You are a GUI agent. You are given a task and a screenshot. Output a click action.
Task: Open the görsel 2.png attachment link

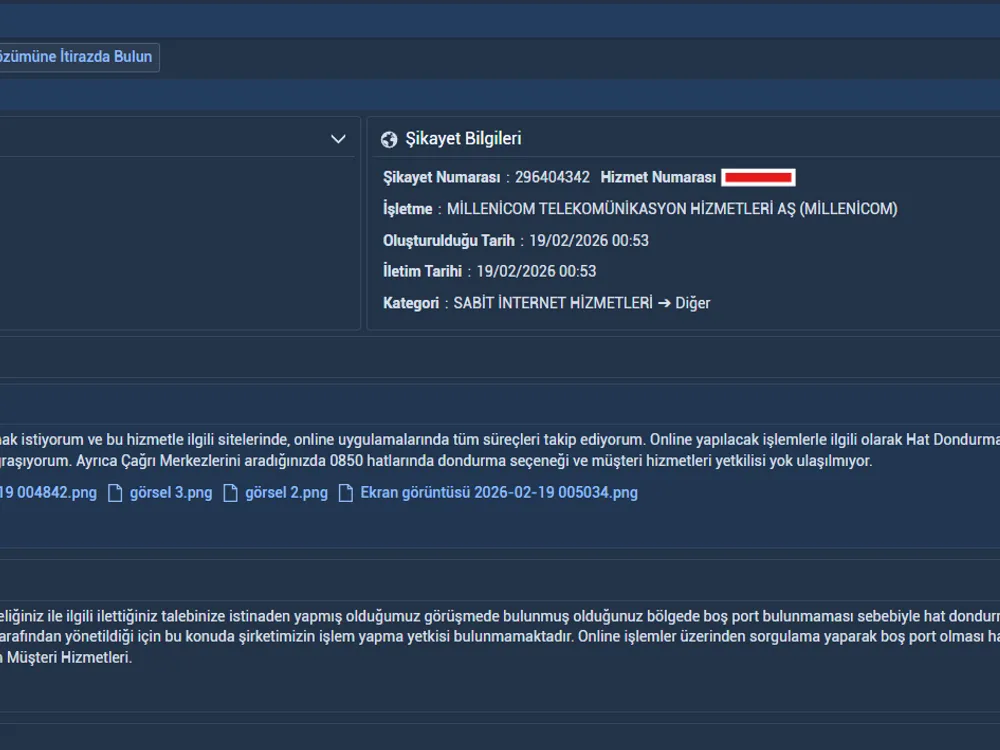pos(286,493)
